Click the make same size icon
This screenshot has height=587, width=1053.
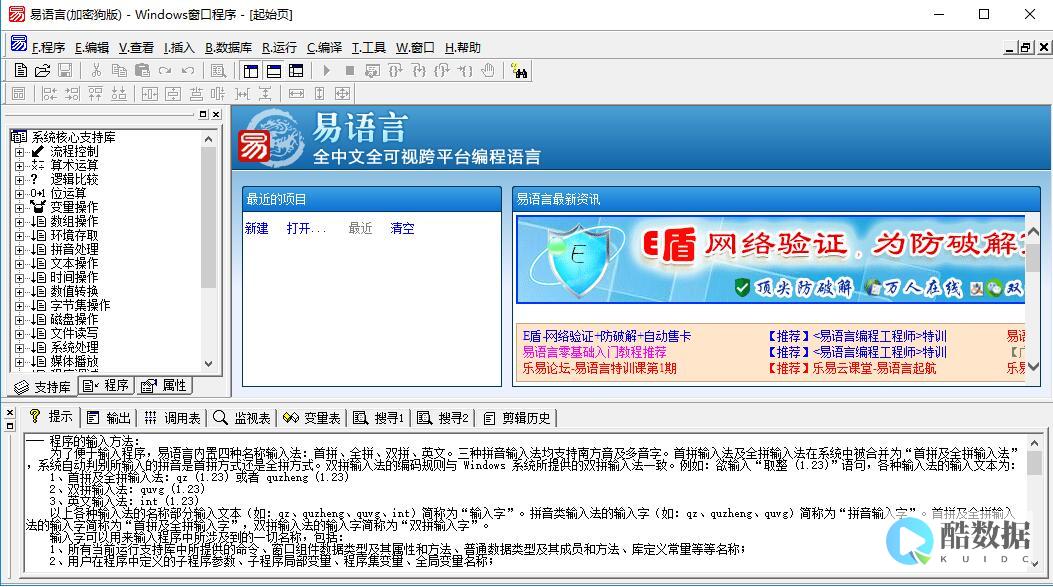tap(342, 93)
